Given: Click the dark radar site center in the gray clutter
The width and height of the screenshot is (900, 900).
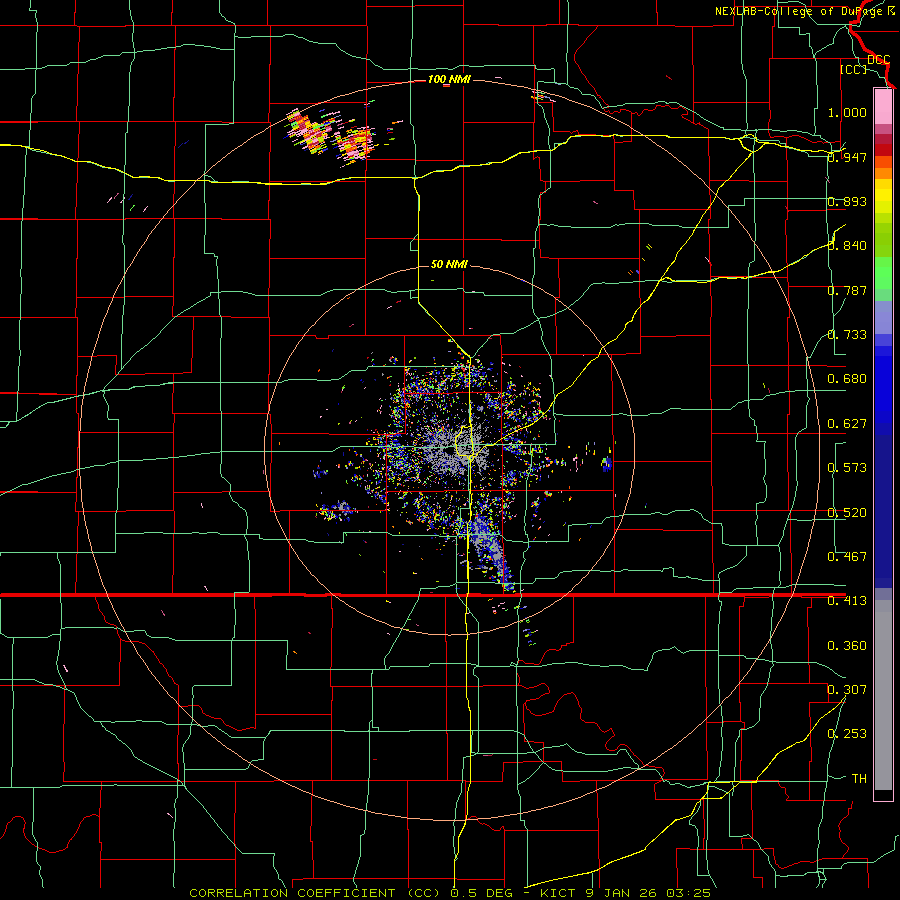Looking at the screenshot, I should [449, 451].
